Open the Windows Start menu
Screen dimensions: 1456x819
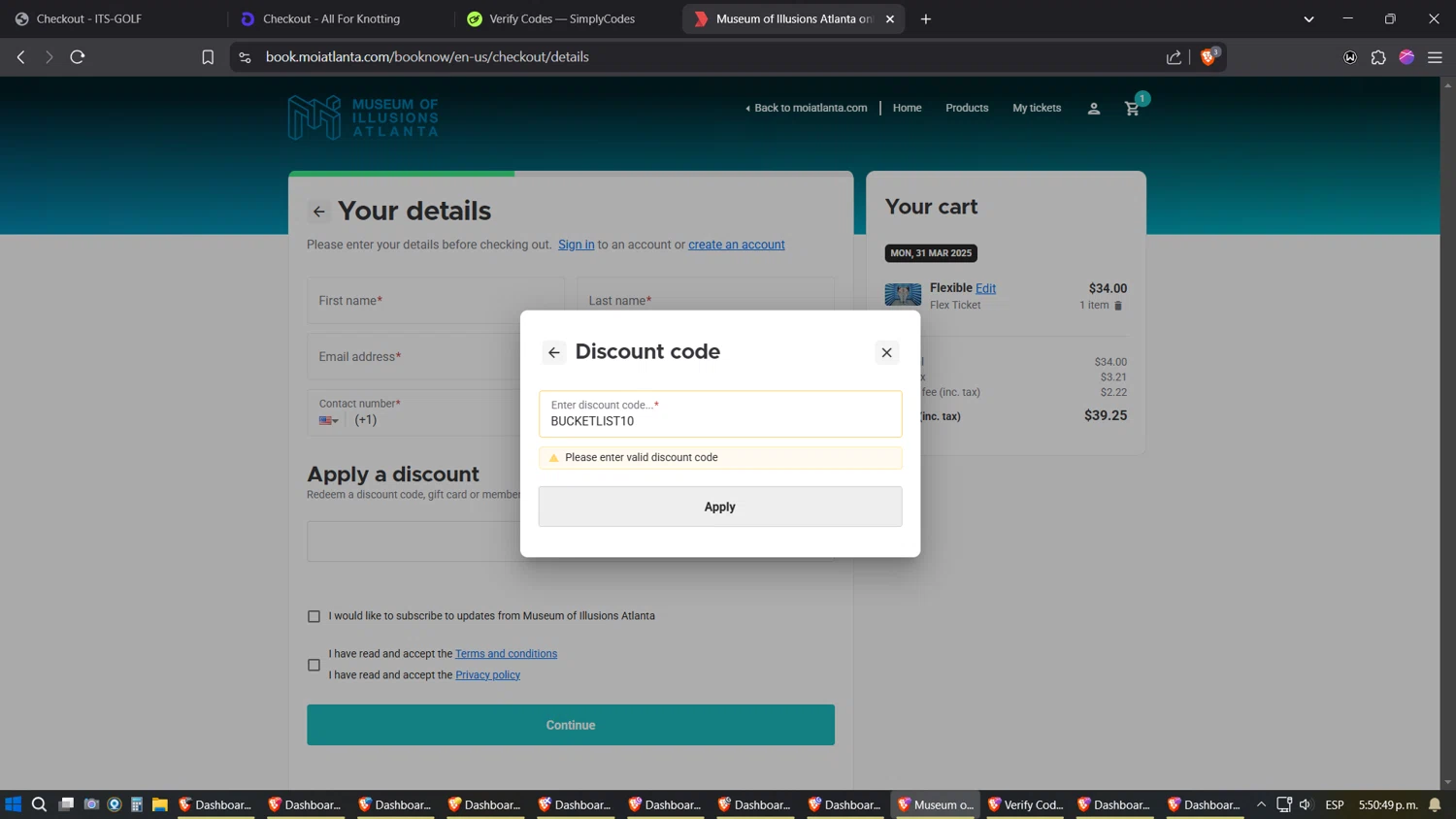14,804
